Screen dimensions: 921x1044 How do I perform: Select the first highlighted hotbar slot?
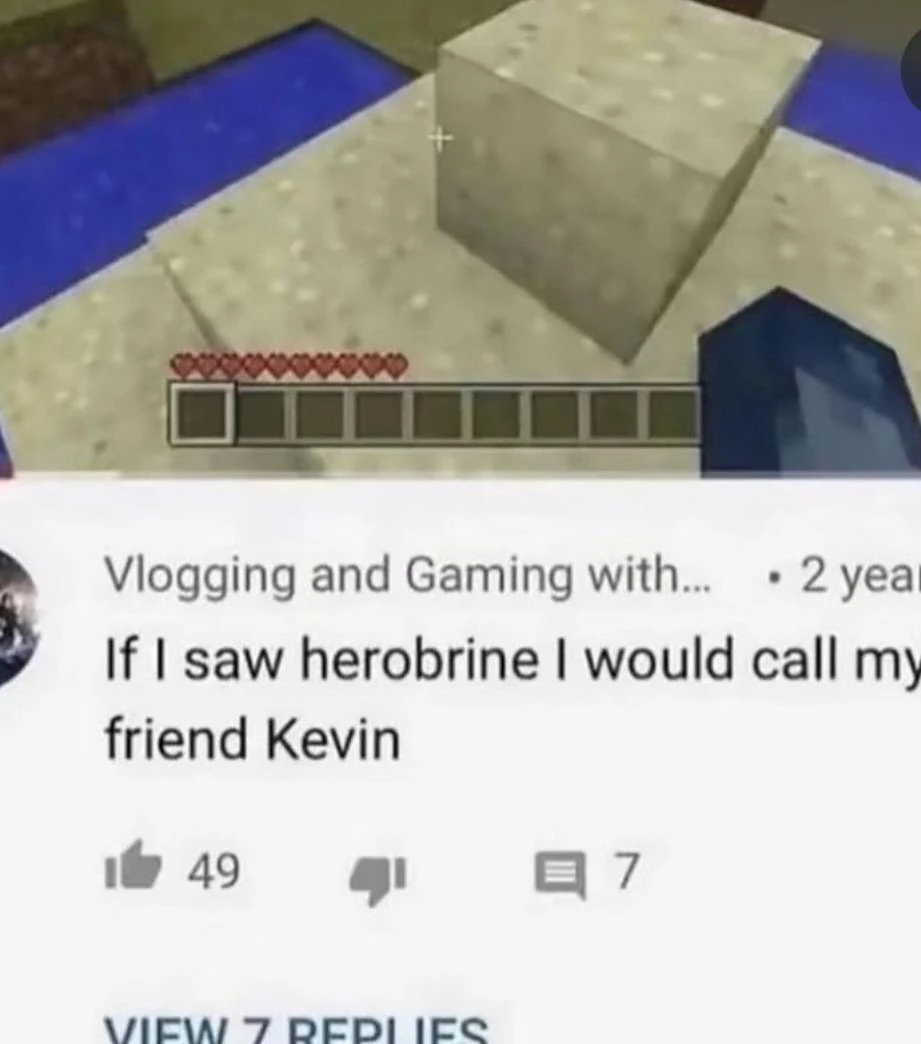(x=202, y=413)
